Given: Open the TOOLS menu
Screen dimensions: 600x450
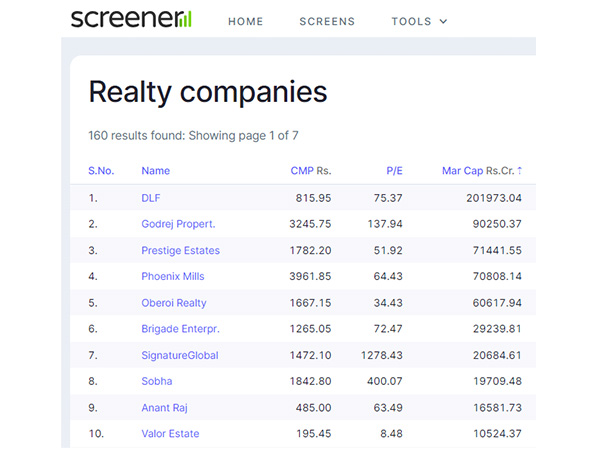Looking at the screenshot, I should coord(419,21).
